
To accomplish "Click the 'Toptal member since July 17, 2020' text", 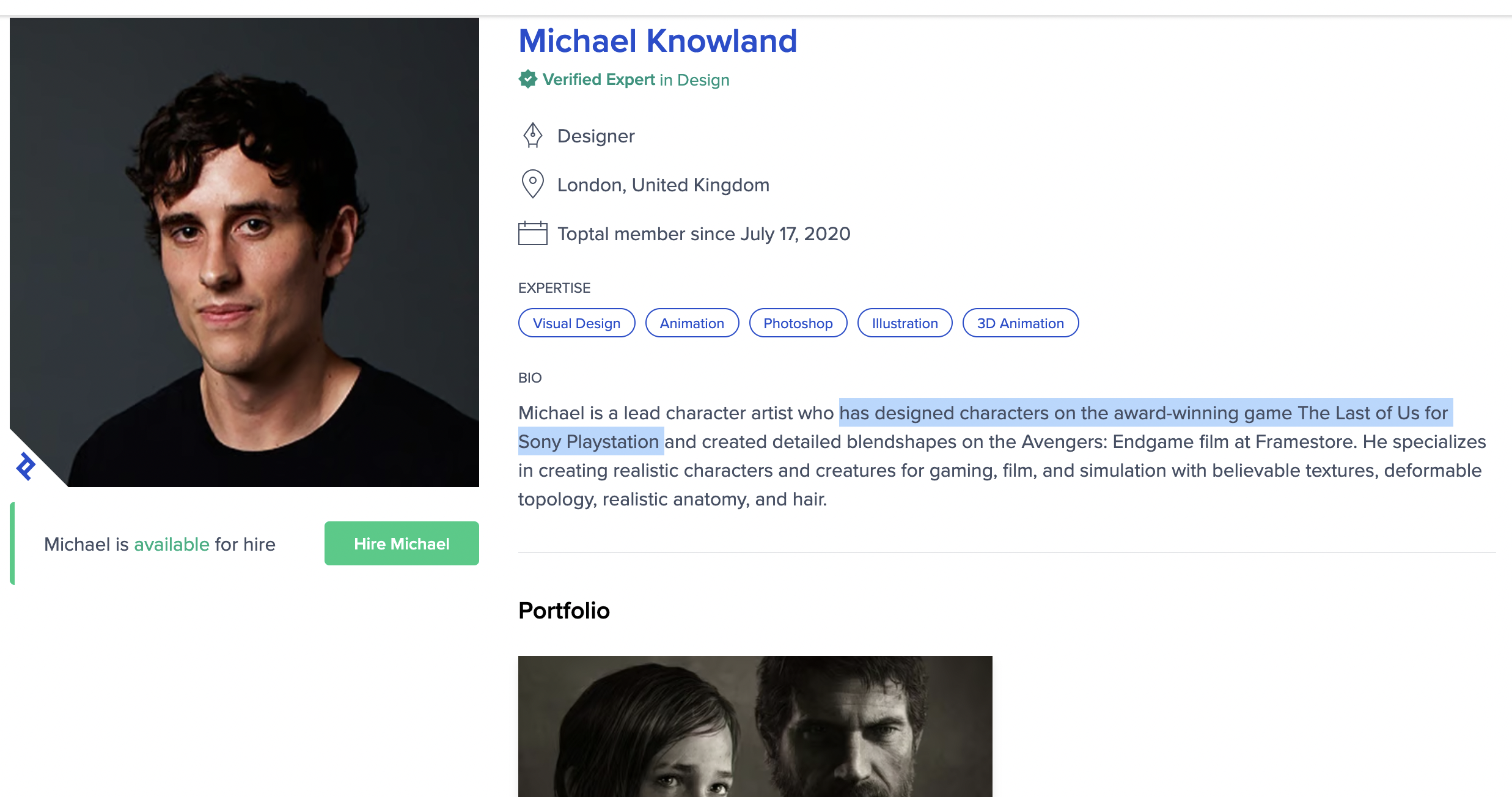I will point(703,233).
